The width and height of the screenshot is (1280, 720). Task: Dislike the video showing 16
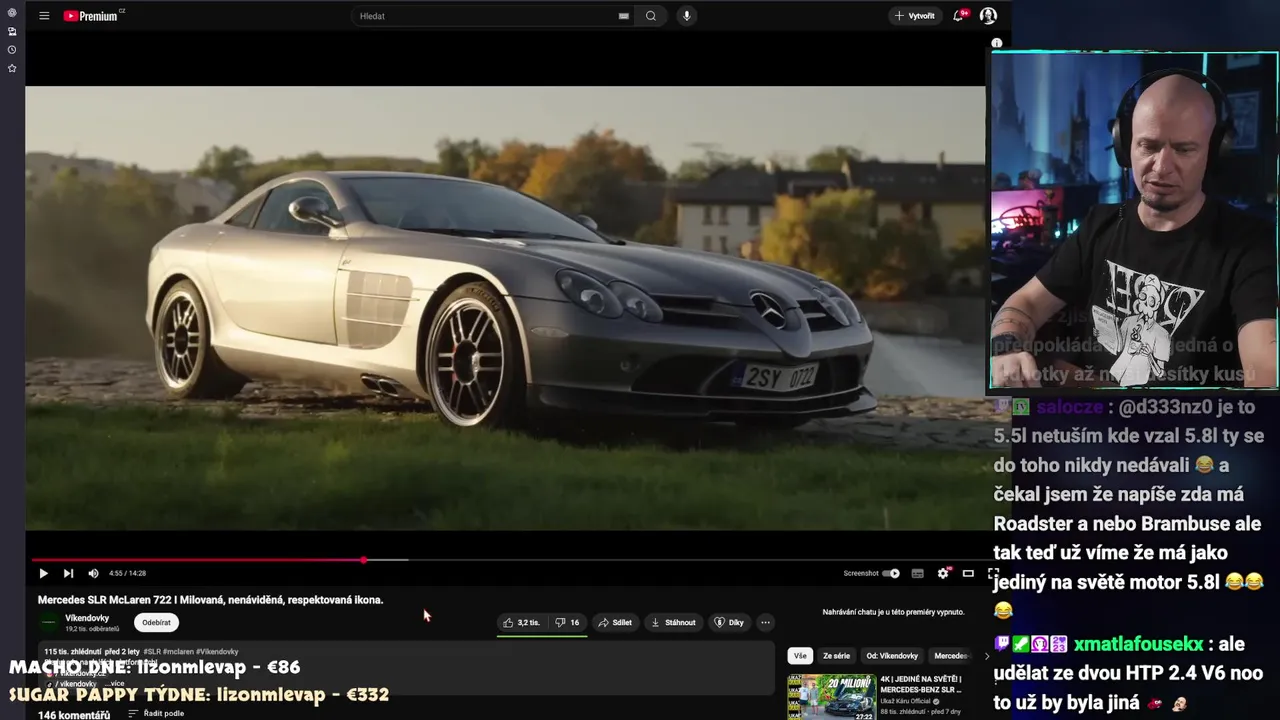[568, 622]
